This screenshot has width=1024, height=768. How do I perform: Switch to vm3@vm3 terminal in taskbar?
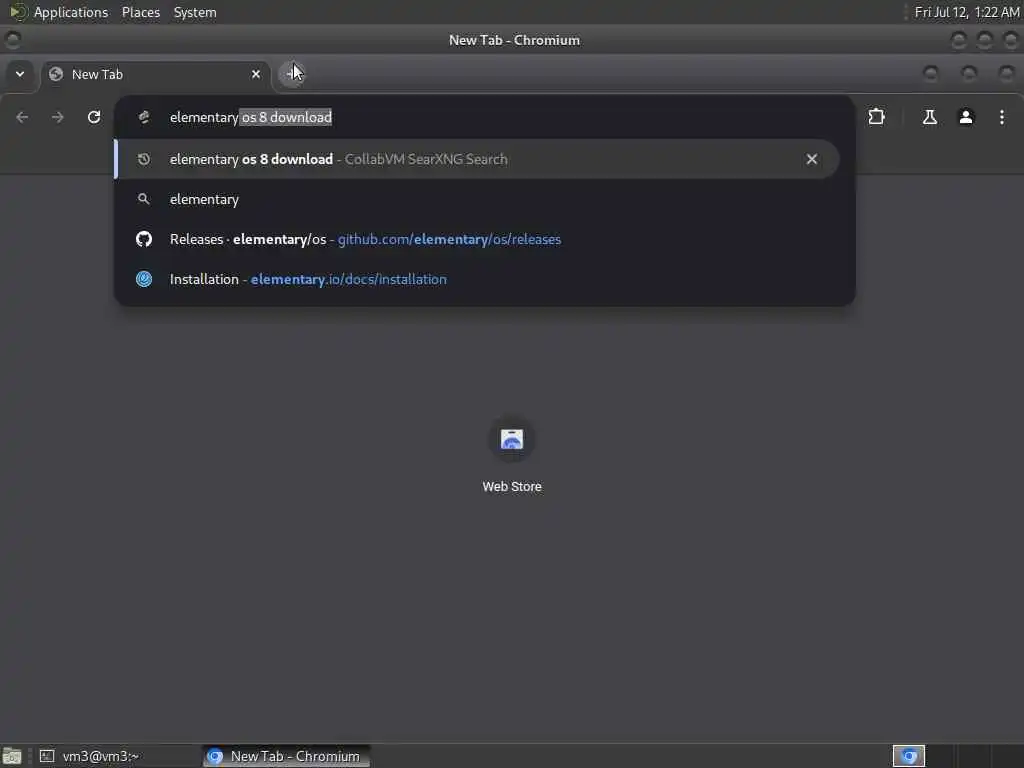(118, 756)
